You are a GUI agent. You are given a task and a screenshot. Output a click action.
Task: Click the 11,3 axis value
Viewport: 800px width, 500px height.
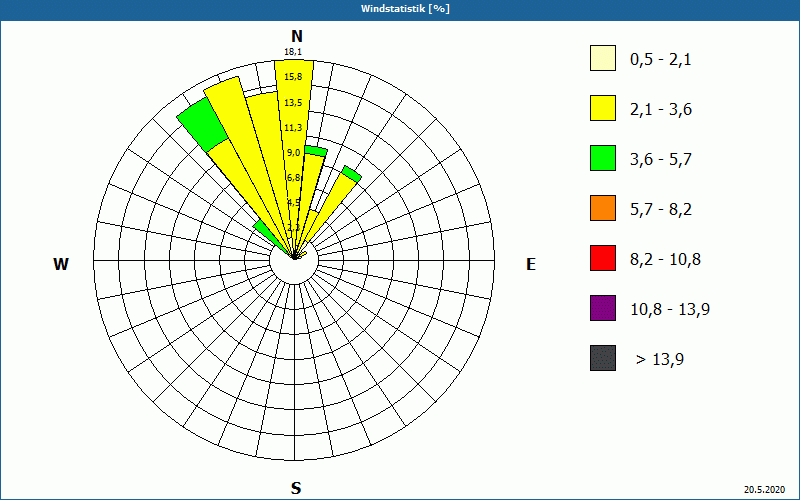click(293, 127)
